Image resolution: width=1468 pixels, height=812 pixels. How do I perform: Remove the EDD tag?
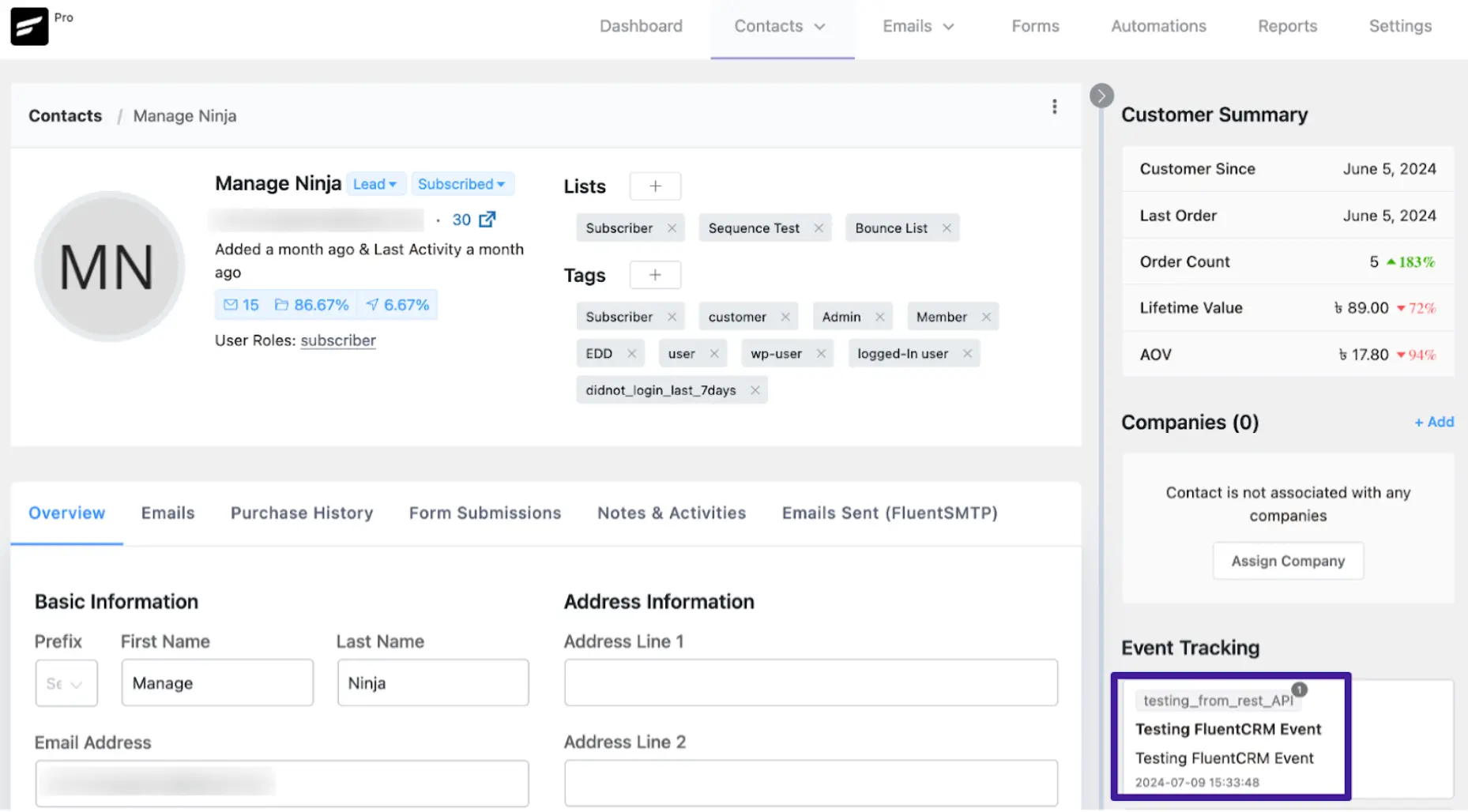[631, 354]
